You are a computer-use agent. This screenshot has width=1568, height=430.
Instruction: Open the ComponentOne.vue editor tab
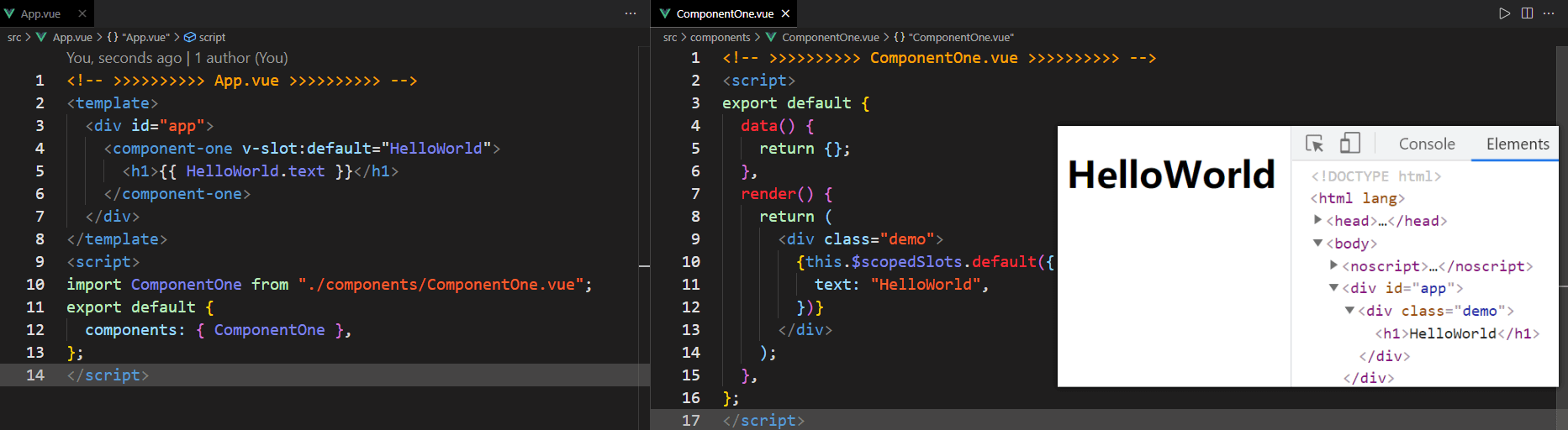(x=725, y=13)
